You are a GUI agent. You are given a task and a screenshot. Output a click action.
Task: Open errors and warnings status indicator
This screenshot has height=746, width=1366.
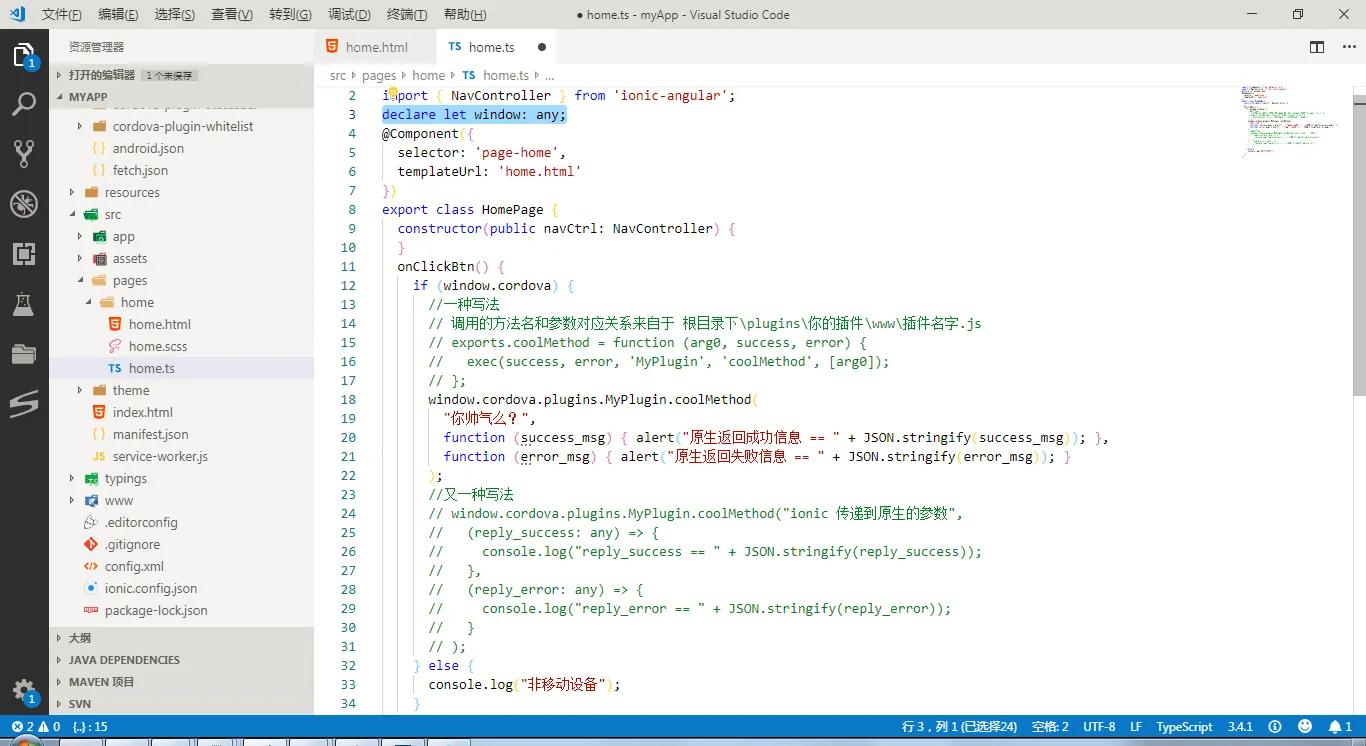(x=36, y=727)
